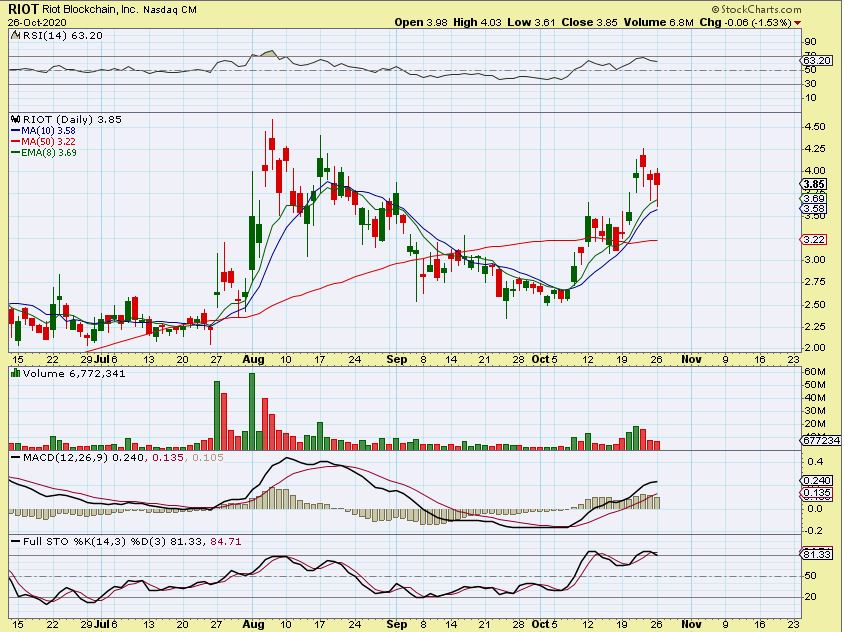Click the MACD(12,26,9) 0.240 label
845x632 pixels.
(x=84, y=457)
